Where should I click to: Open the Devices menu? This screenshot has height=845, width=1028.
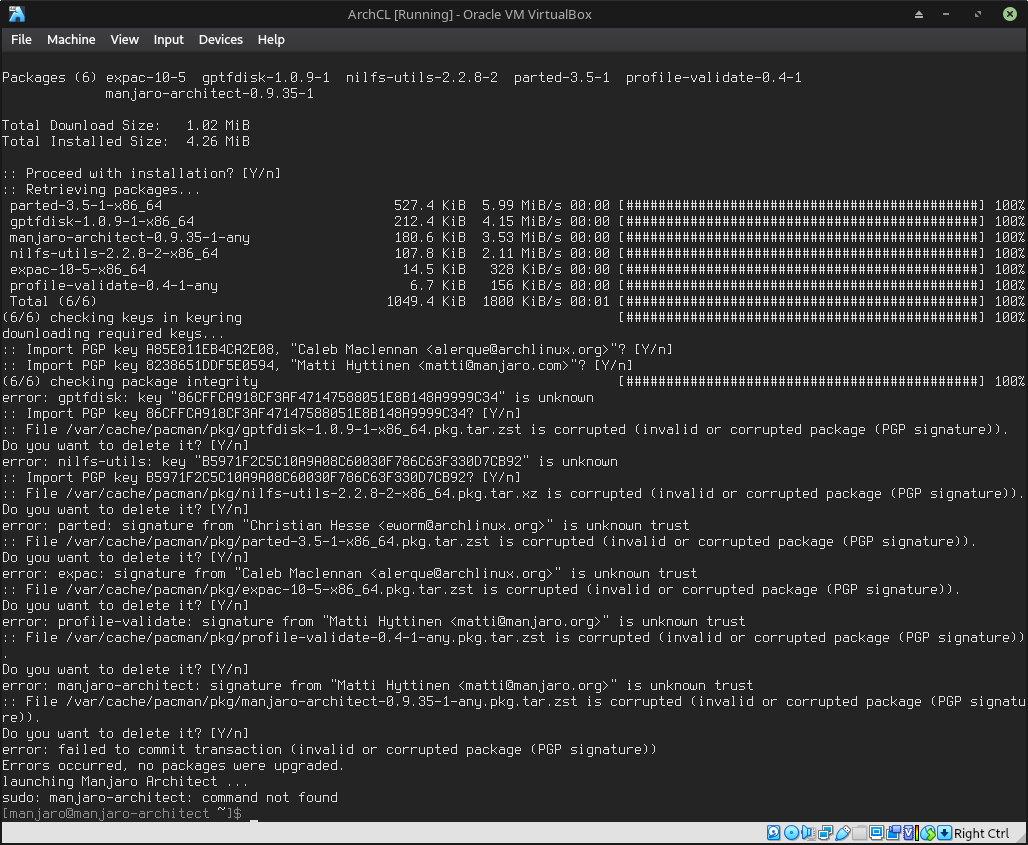tap(220, 39)
